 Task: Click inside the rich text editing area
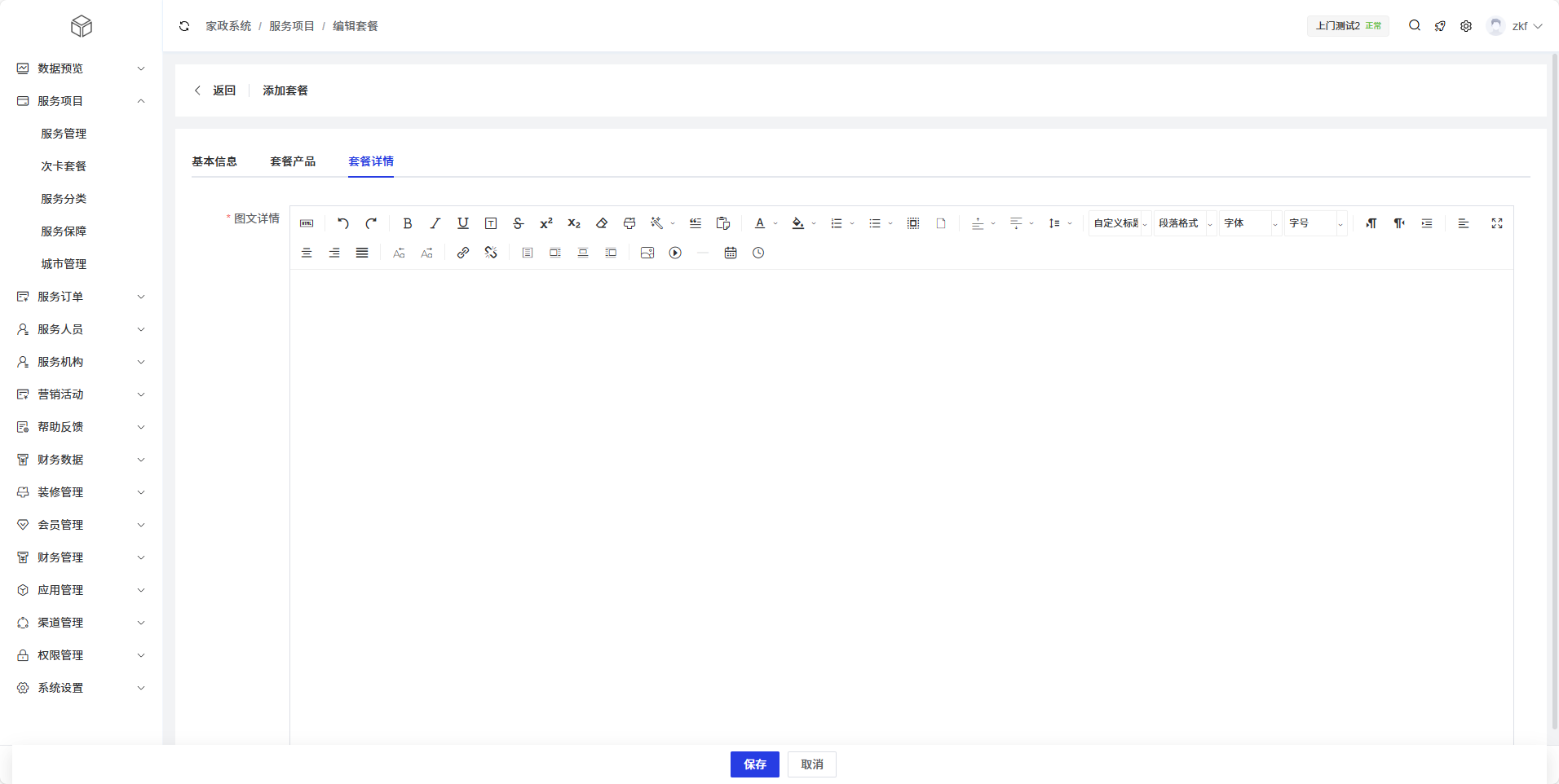(902, 505)
